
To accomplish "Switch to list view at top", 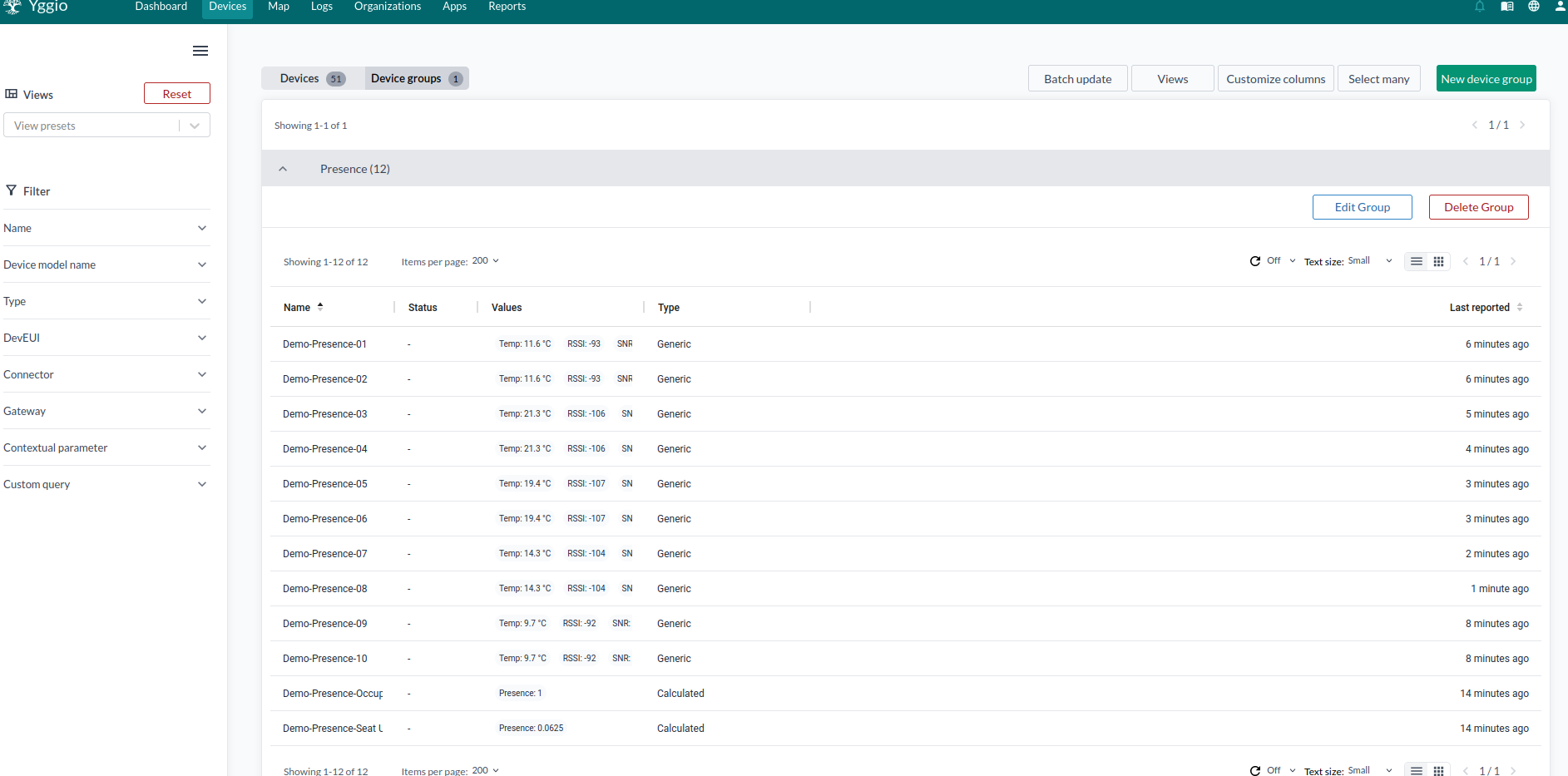I will (x=1417, y=261).
